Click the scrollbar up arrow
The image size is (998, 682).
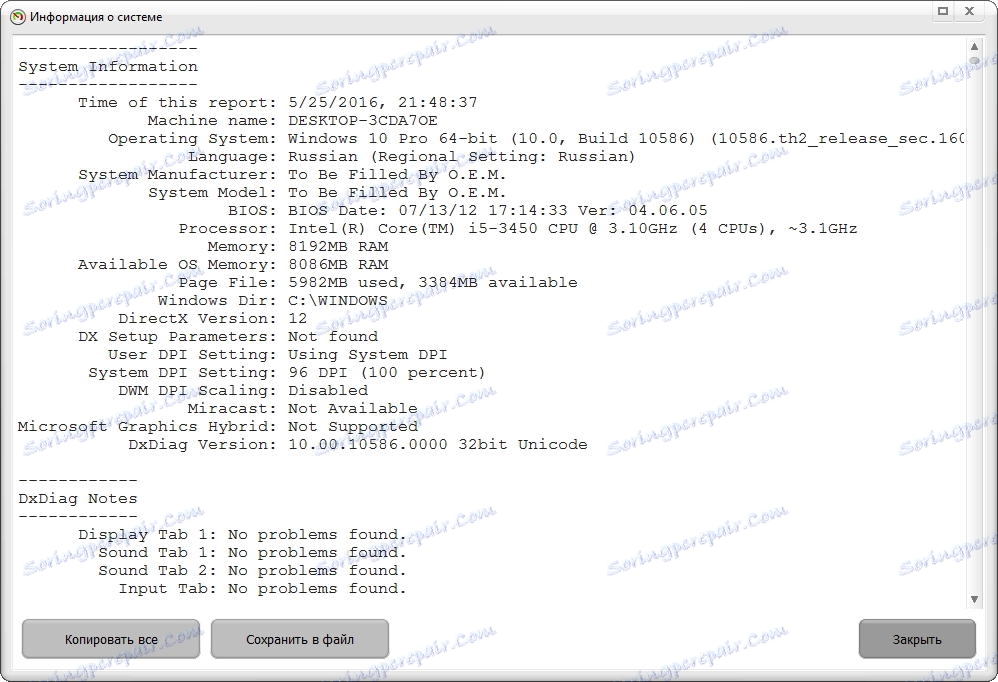(974, 46)
